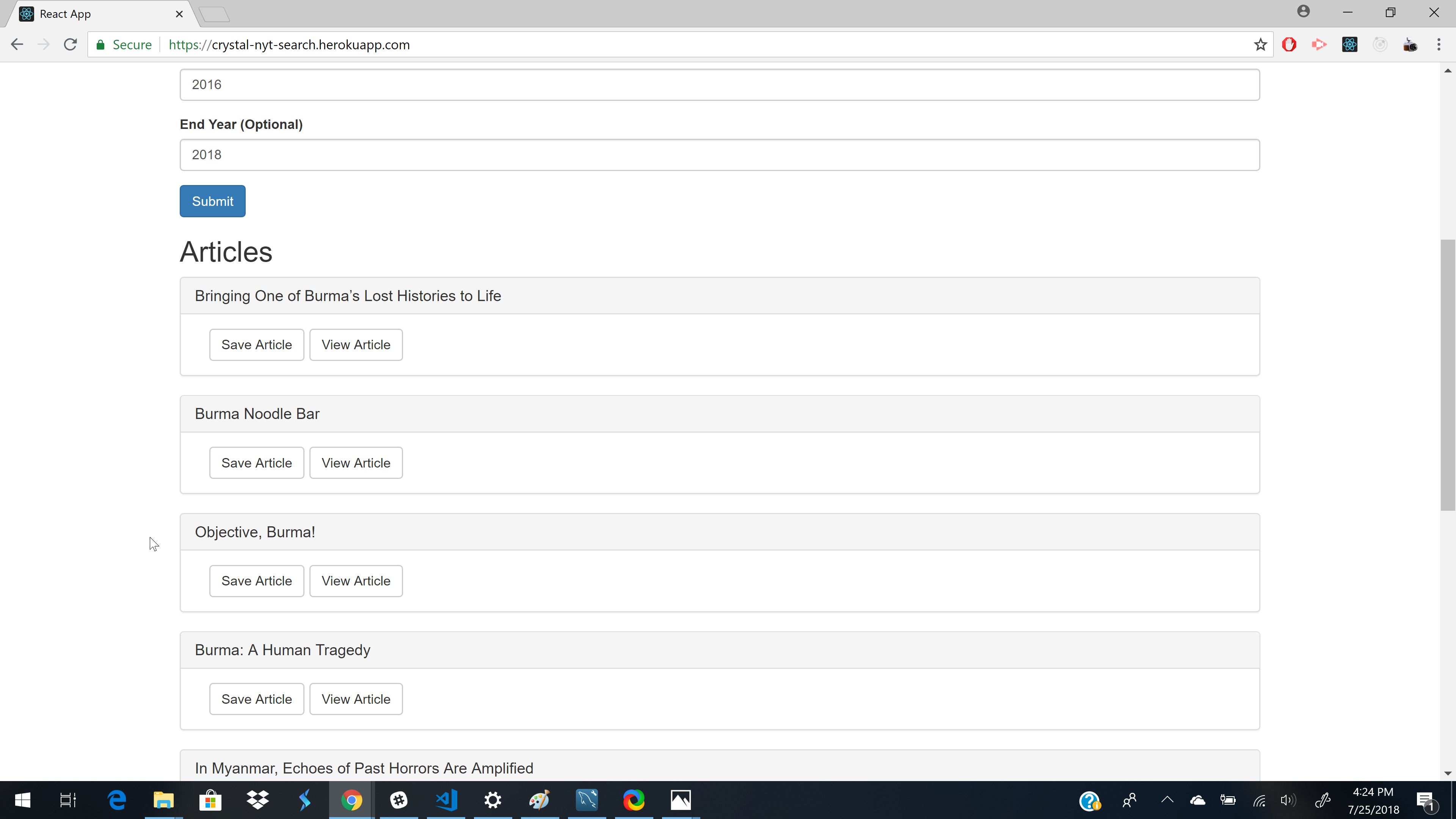Open the React Developer Tools extension icon
The image size is (1456, 819).
coord(1349,45)
